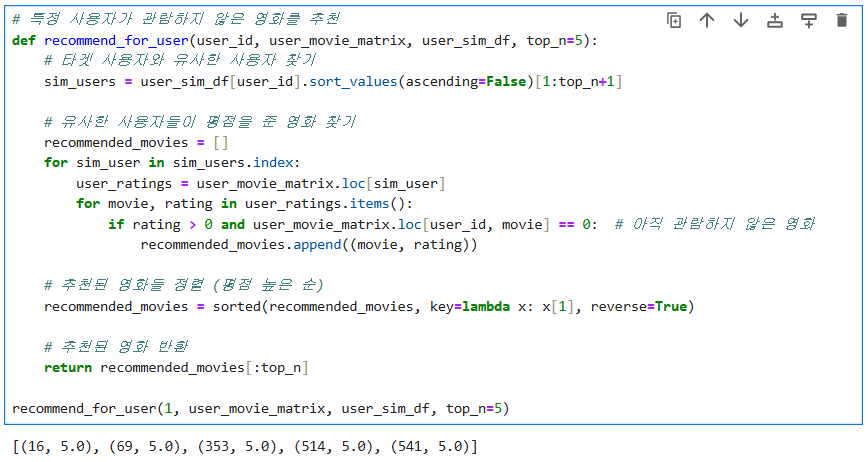The height and width of the screenshot is (462, 868).
Task: Click the 'def recommend_for_user' function definition line
Action: 304,40
